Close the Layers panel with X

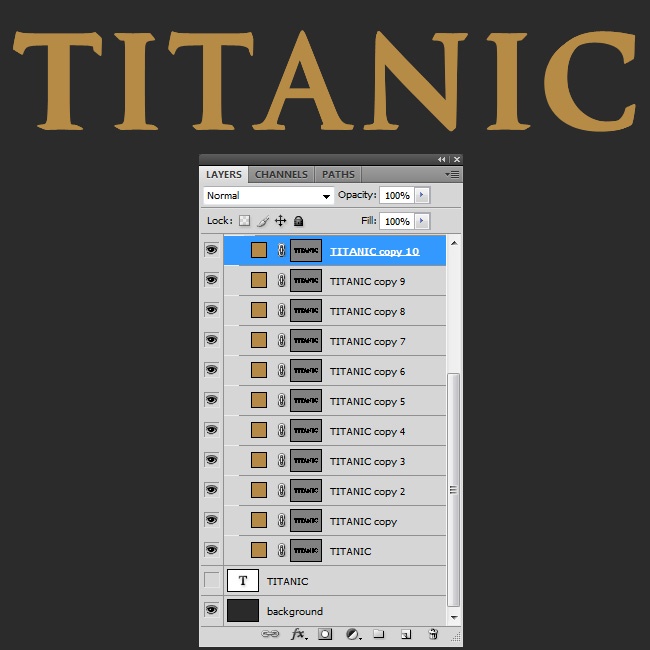(x=457, y=159)
